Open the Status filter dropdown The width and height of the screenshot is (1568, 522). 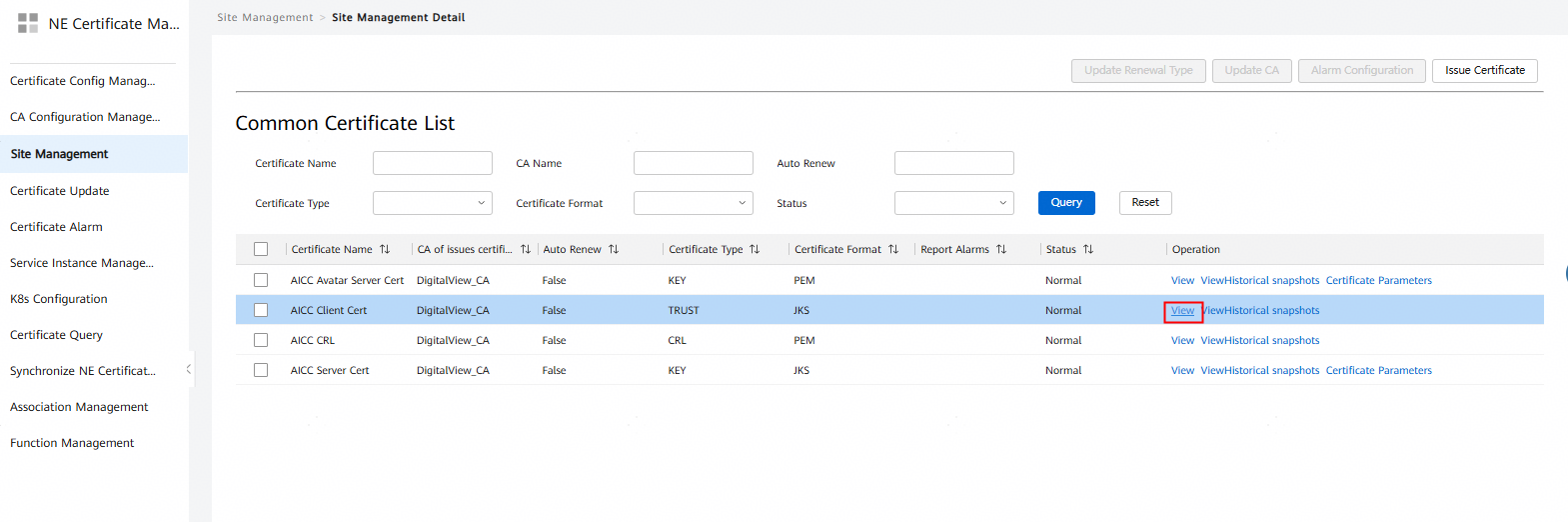(954, 203)
